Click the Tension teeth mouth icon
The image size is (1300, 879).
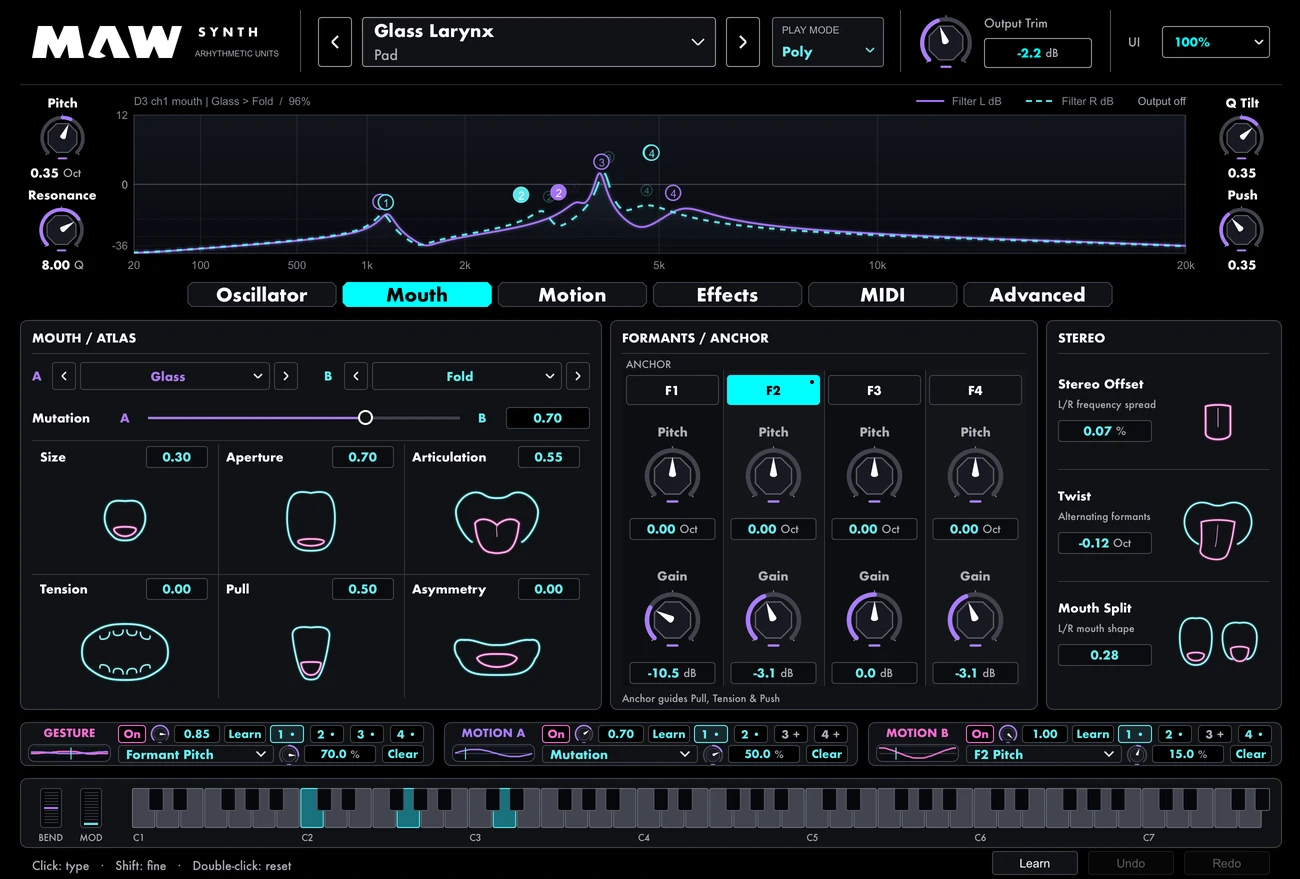click(125, 651)
